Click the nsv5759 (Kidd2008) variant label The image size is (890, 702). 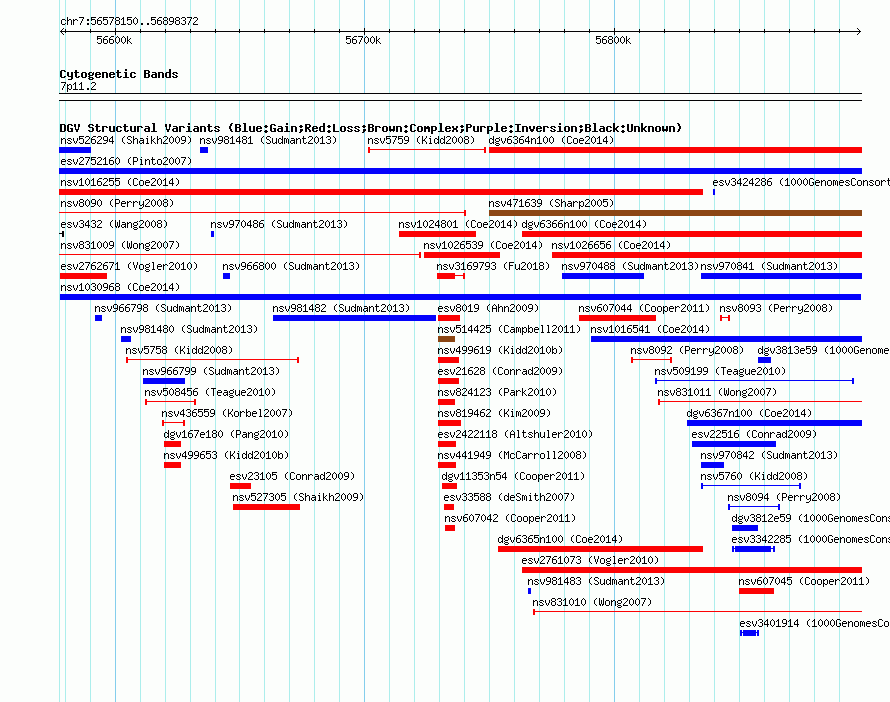coord(421,140)
